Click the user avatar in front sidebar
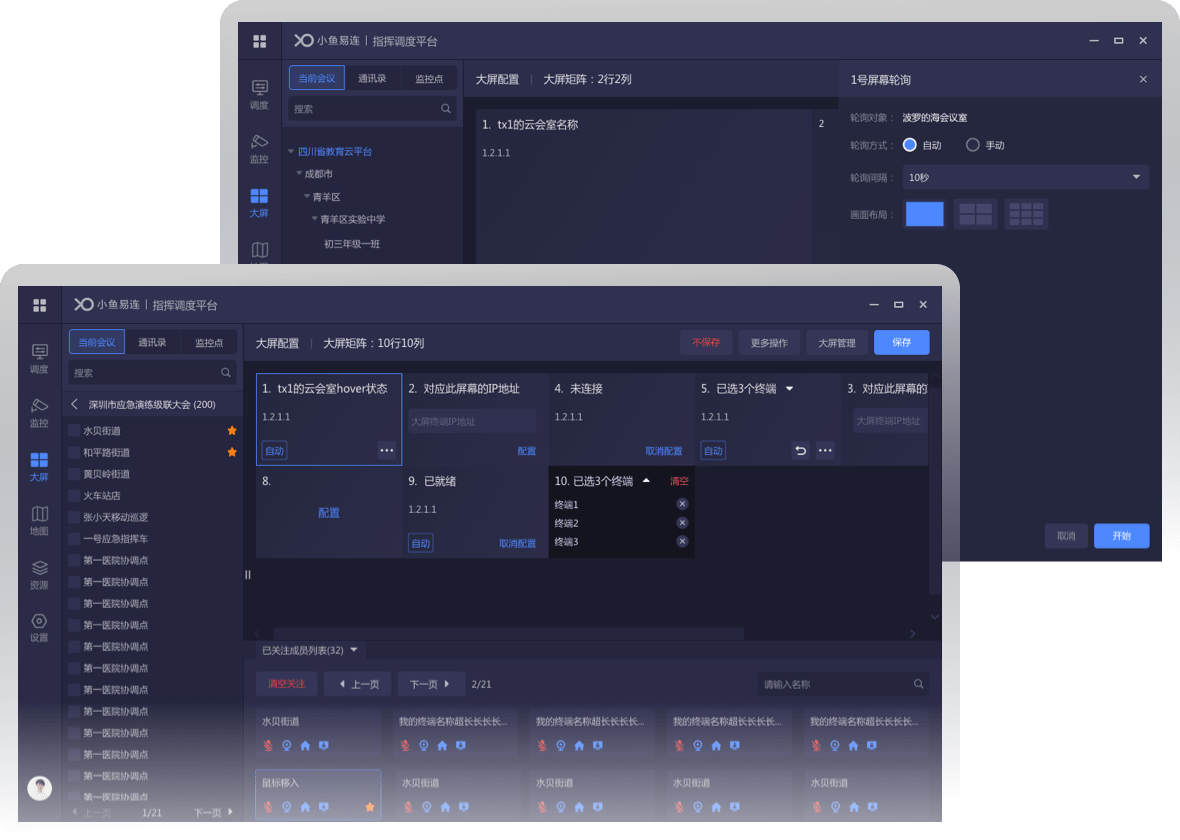1180x840 pixels. (39, 787)
